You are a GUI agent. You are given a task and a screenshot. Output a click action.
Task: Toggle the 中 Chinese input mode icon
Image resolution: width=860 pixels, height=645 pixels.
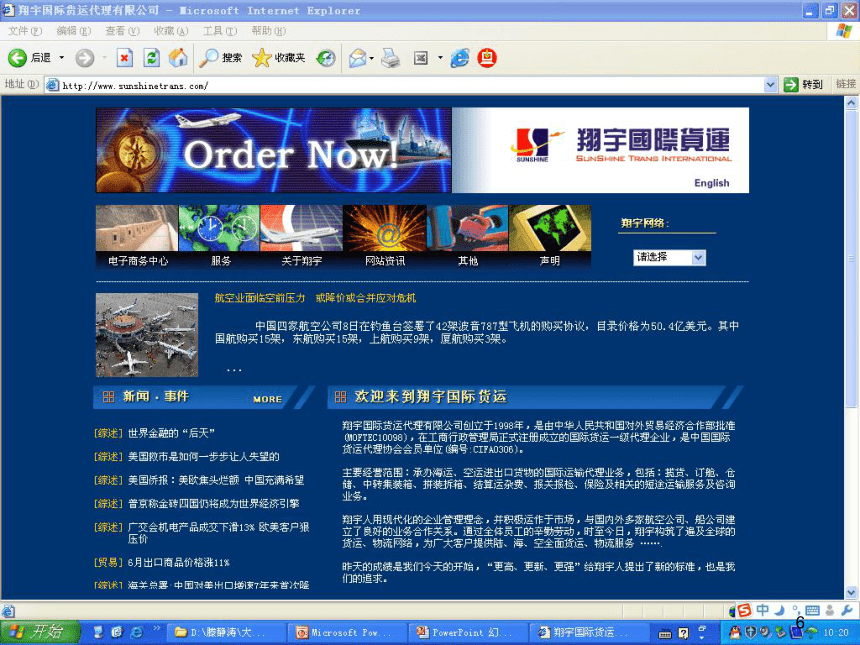[762, 610]
